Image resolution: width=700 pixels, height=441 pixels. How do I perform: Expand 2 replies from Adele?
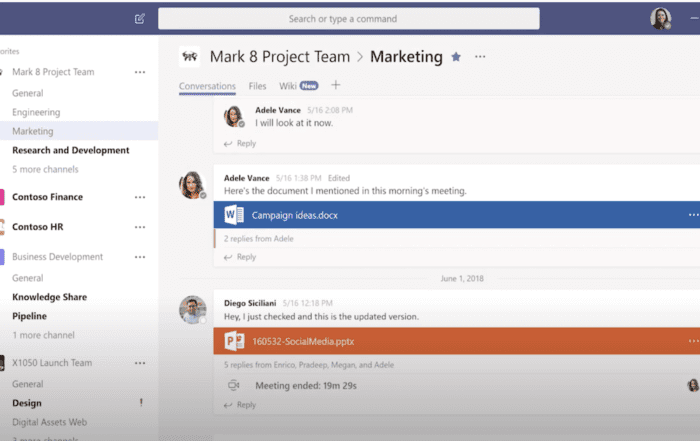pyautogui.click(x=258, y=238)
